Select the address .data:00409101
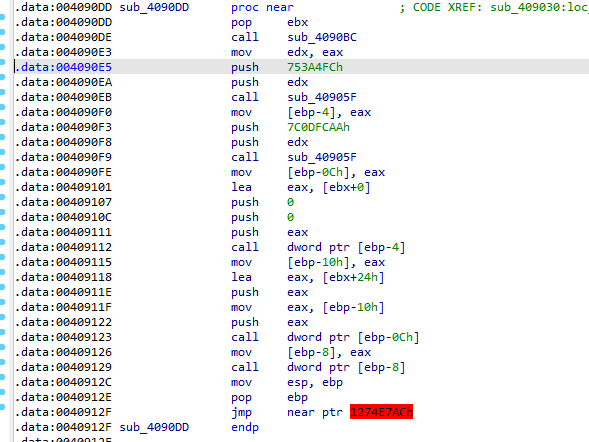This screenshot has height=442, width=589. (x=63, y=187)
